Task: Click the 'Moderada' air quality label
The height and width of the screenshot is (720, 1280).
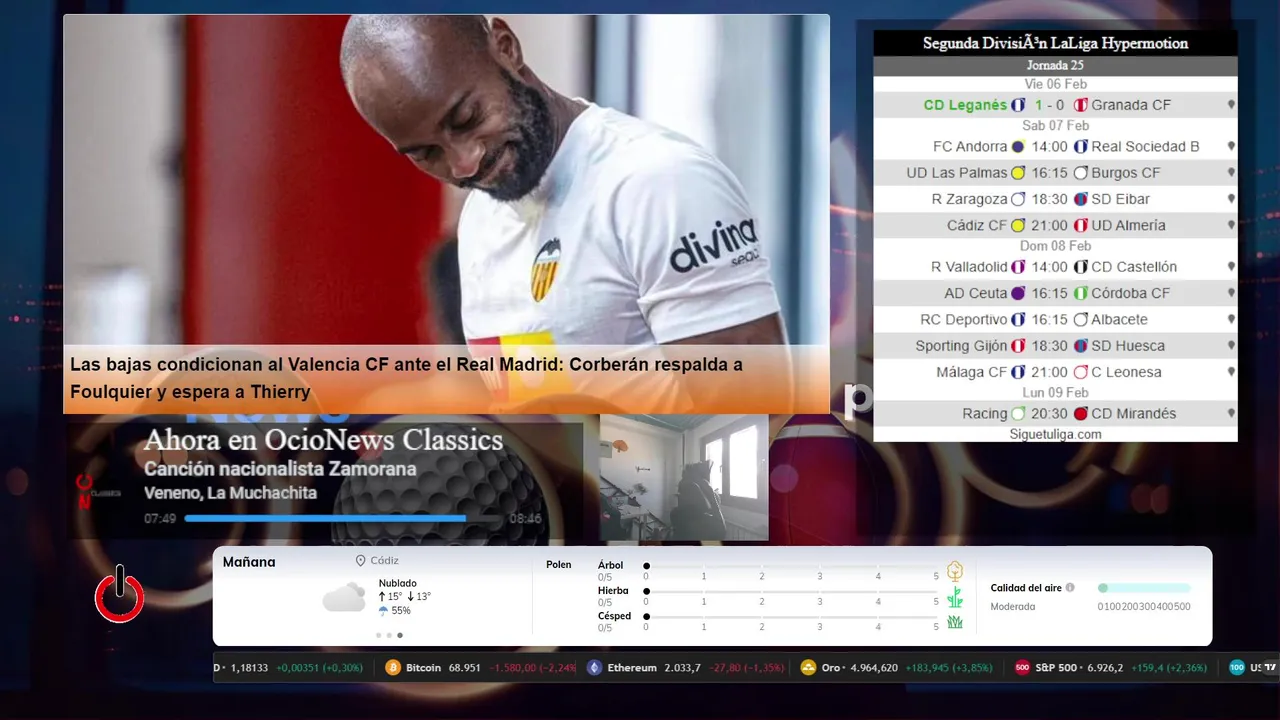Action: pyautogui.click(x=1013, y=607)
